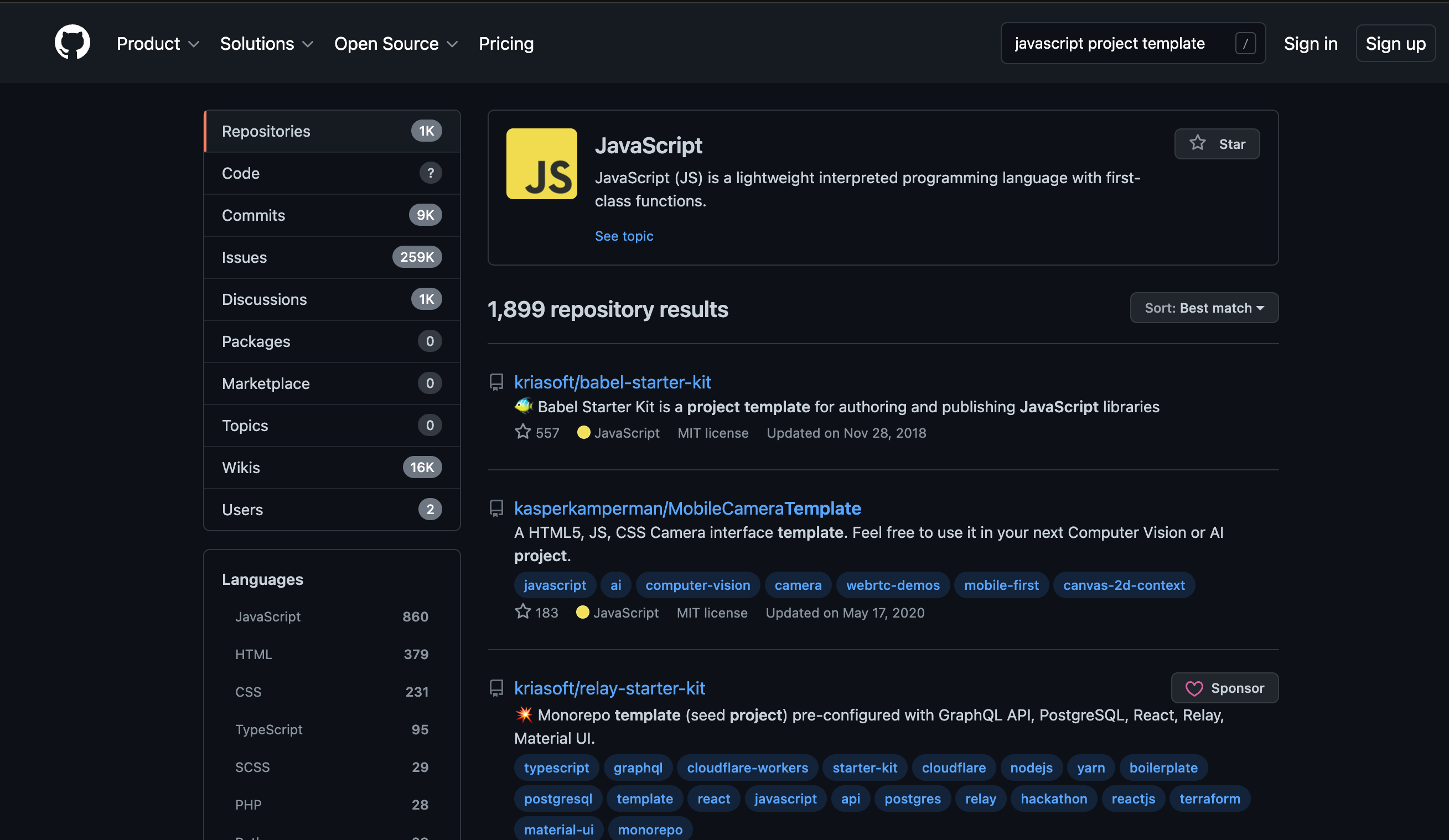Click the repo icon beside kriasoft/relay-starter-kit

tap(496, 688)
